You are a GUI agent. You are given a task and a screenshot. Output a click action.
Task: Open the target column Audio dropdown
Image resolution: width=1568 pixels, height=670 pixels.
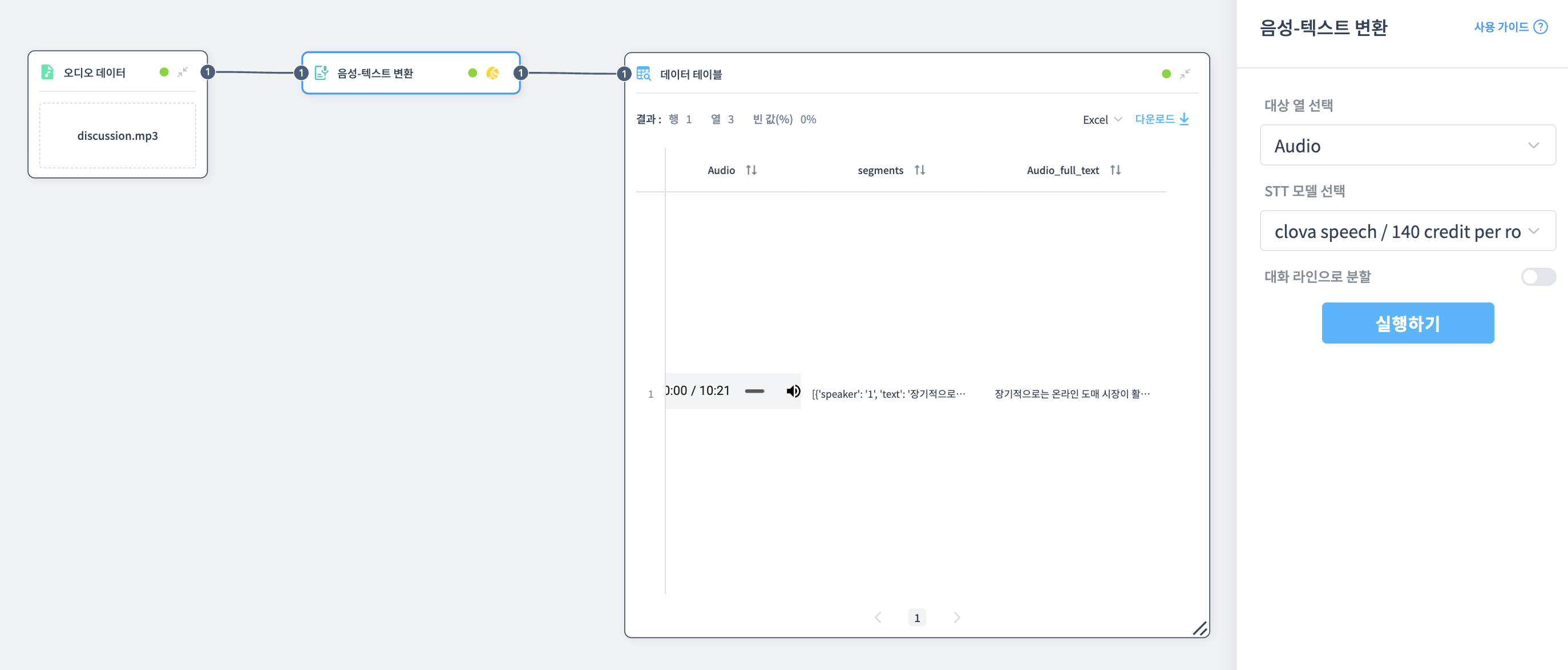pyautogui.click(x=1407, y=146)
